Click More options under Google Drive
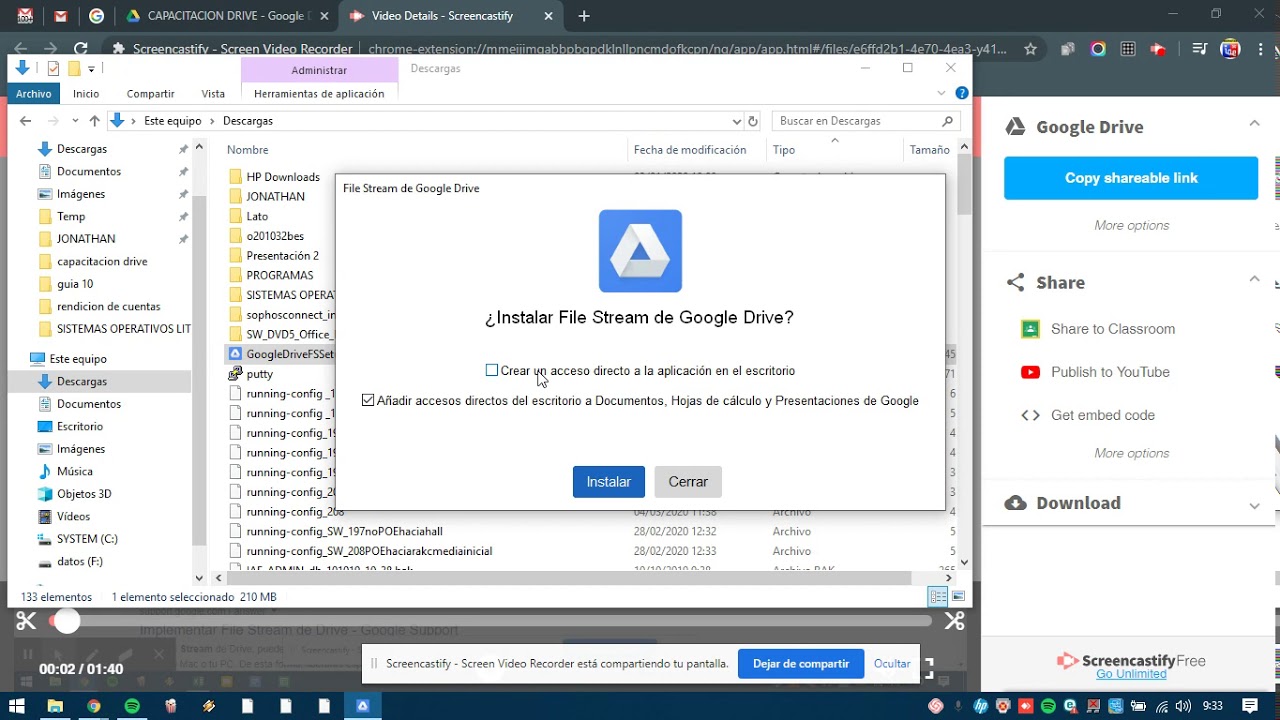Viewport: 1280px width, 720px height. pos(1131,226)
